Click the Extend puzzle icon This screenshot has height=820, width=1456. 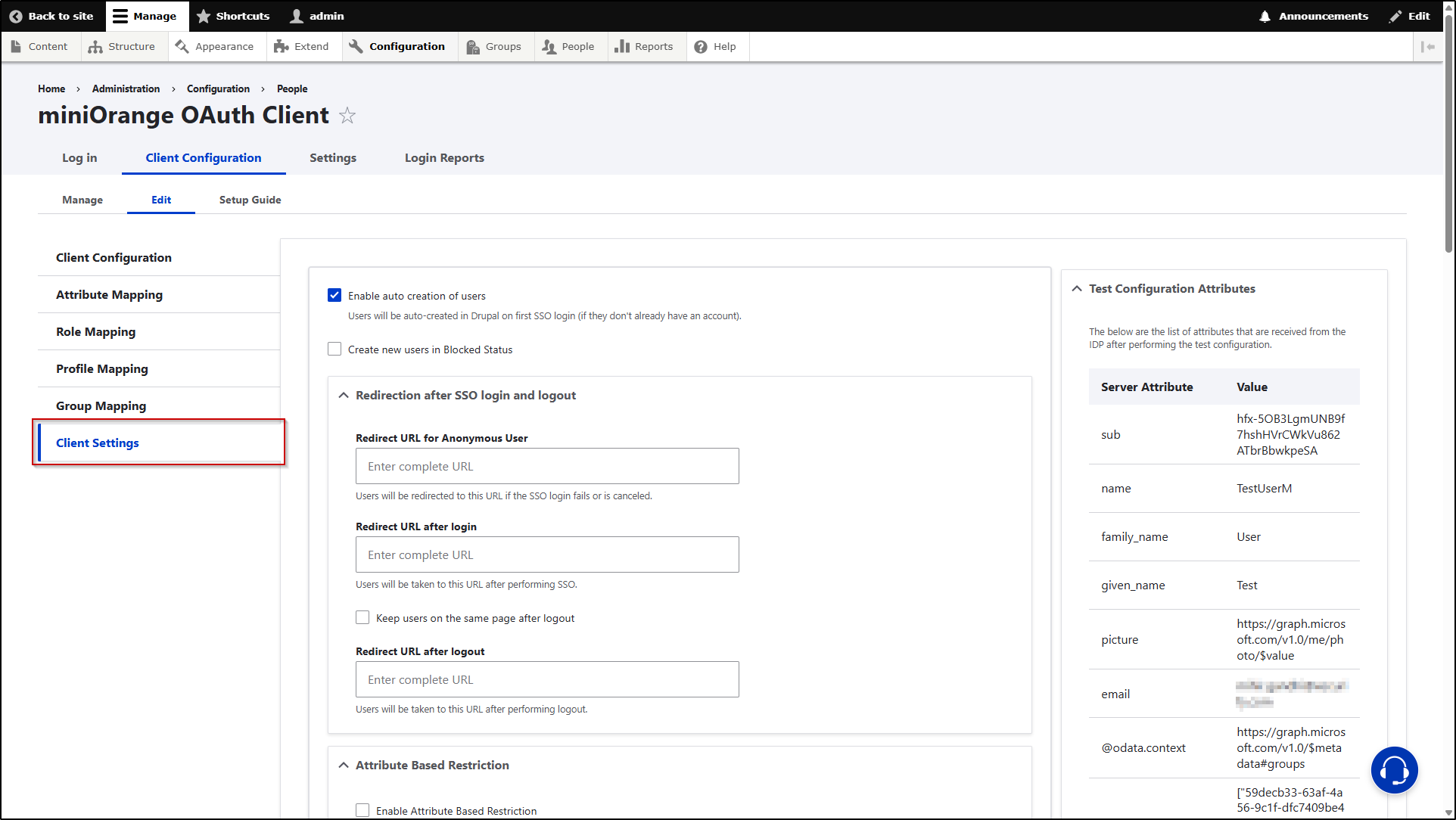pos(282,47)
